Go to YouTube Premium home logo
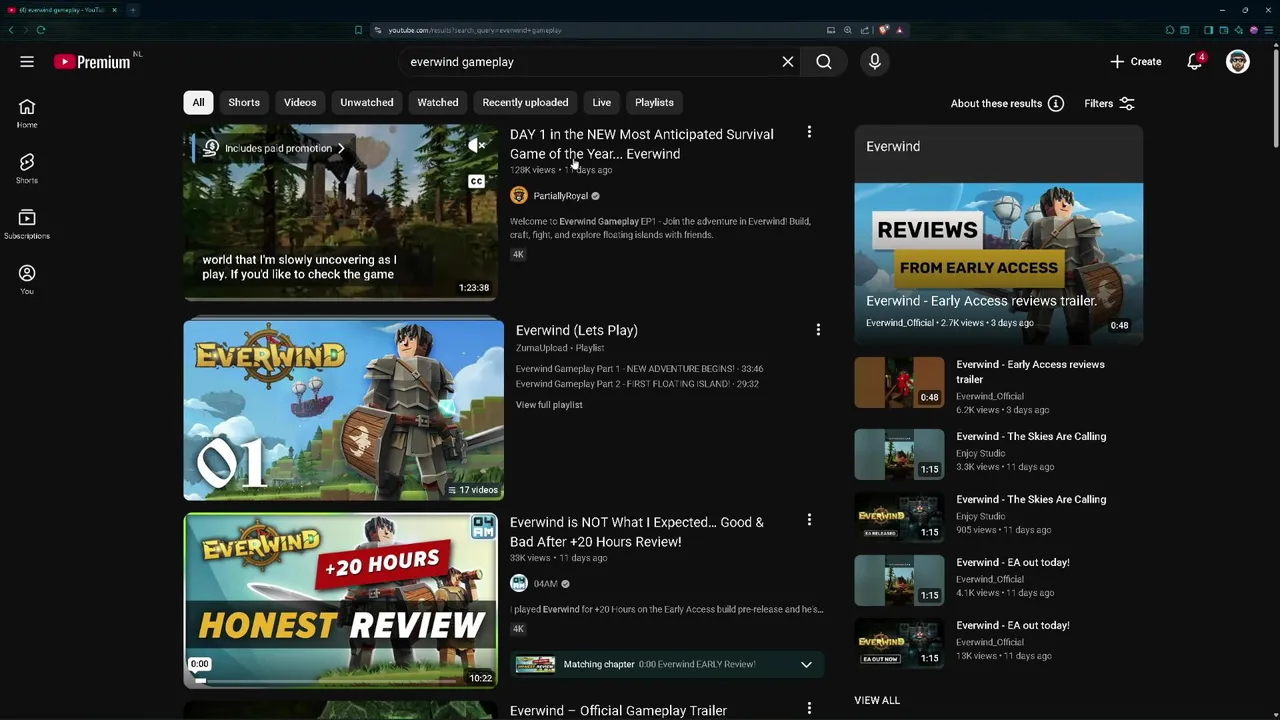 [x=93, y=62]
